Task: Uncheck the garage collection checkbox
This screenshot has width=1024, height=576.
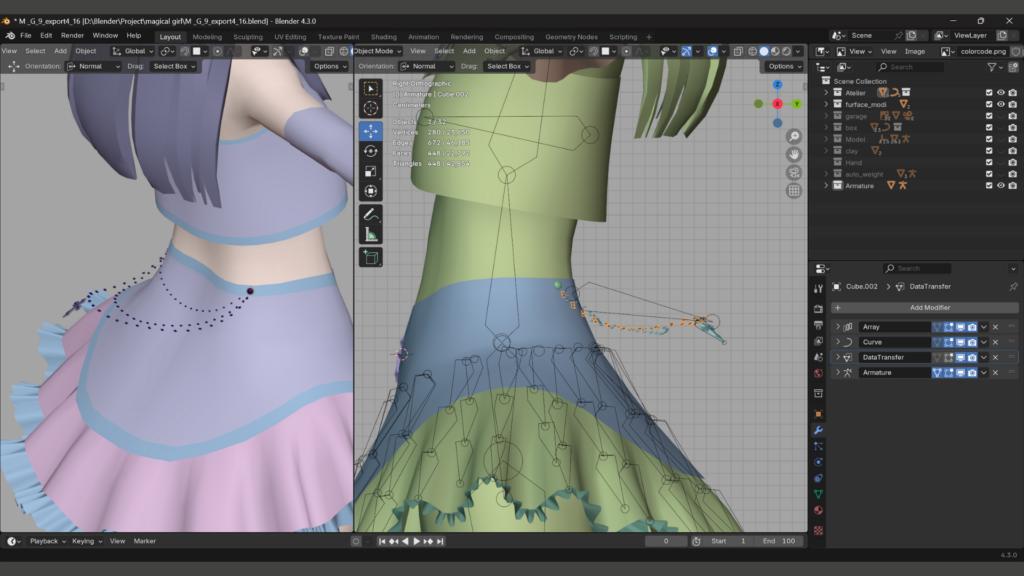Action: [989, 116]
